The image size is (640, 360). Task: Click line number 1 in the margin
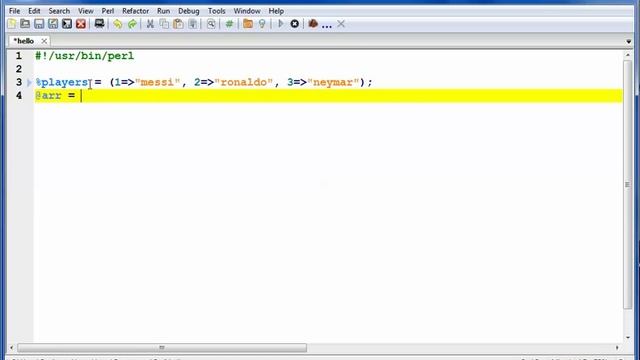point(19,56)
